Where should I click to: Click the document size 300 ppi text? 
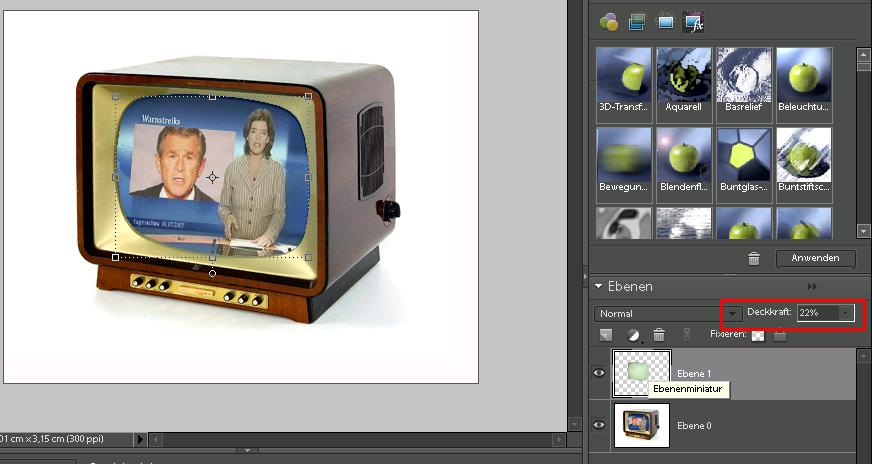pyautogui.click(x=53, y=439)
